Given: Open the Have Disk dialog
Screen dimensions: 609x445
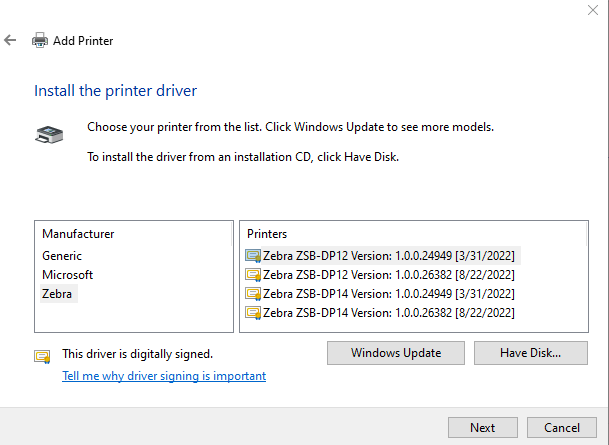Looking at the screenshot, I should click(531, 353).
